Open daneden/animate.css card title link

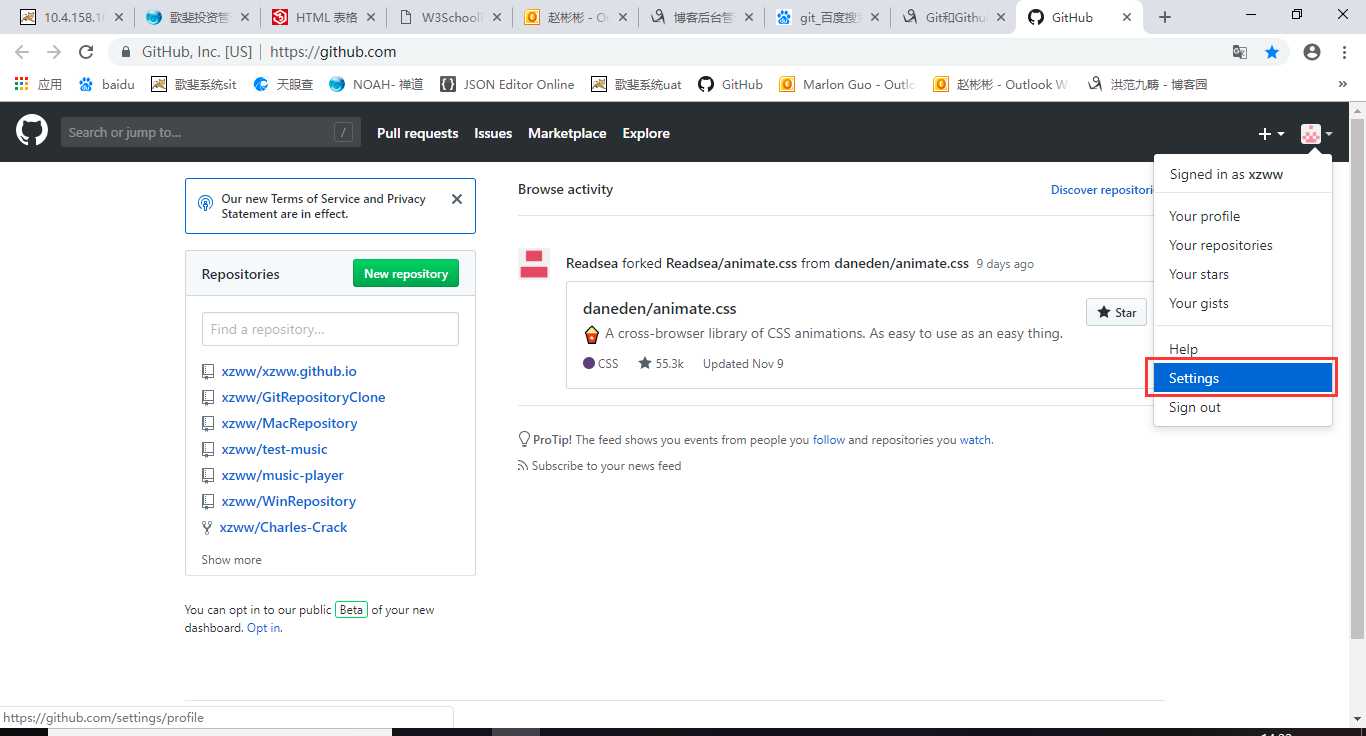(x=659, y=309)
